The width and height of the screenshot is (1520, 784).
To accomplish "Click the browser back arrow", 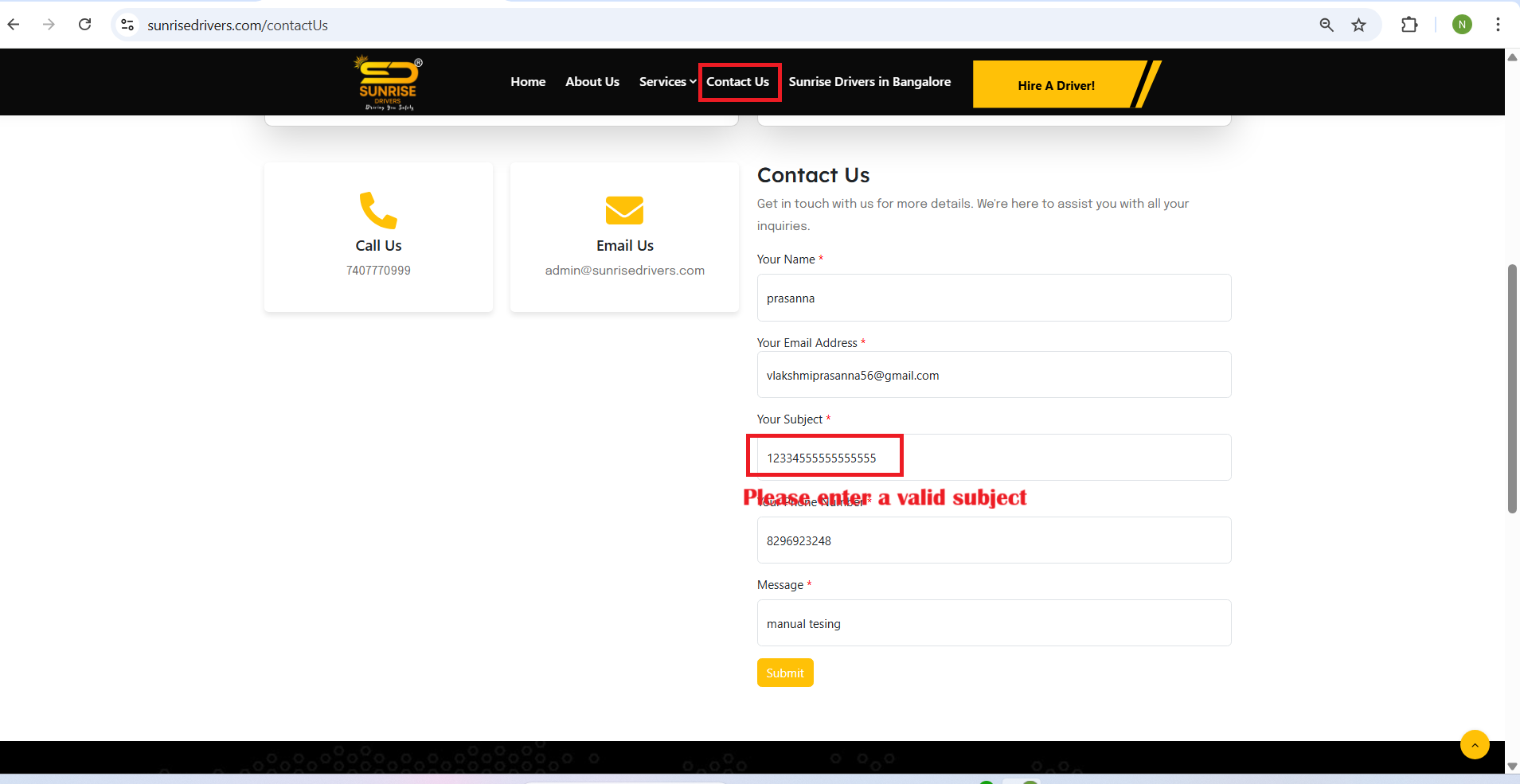I will point(14,25).
